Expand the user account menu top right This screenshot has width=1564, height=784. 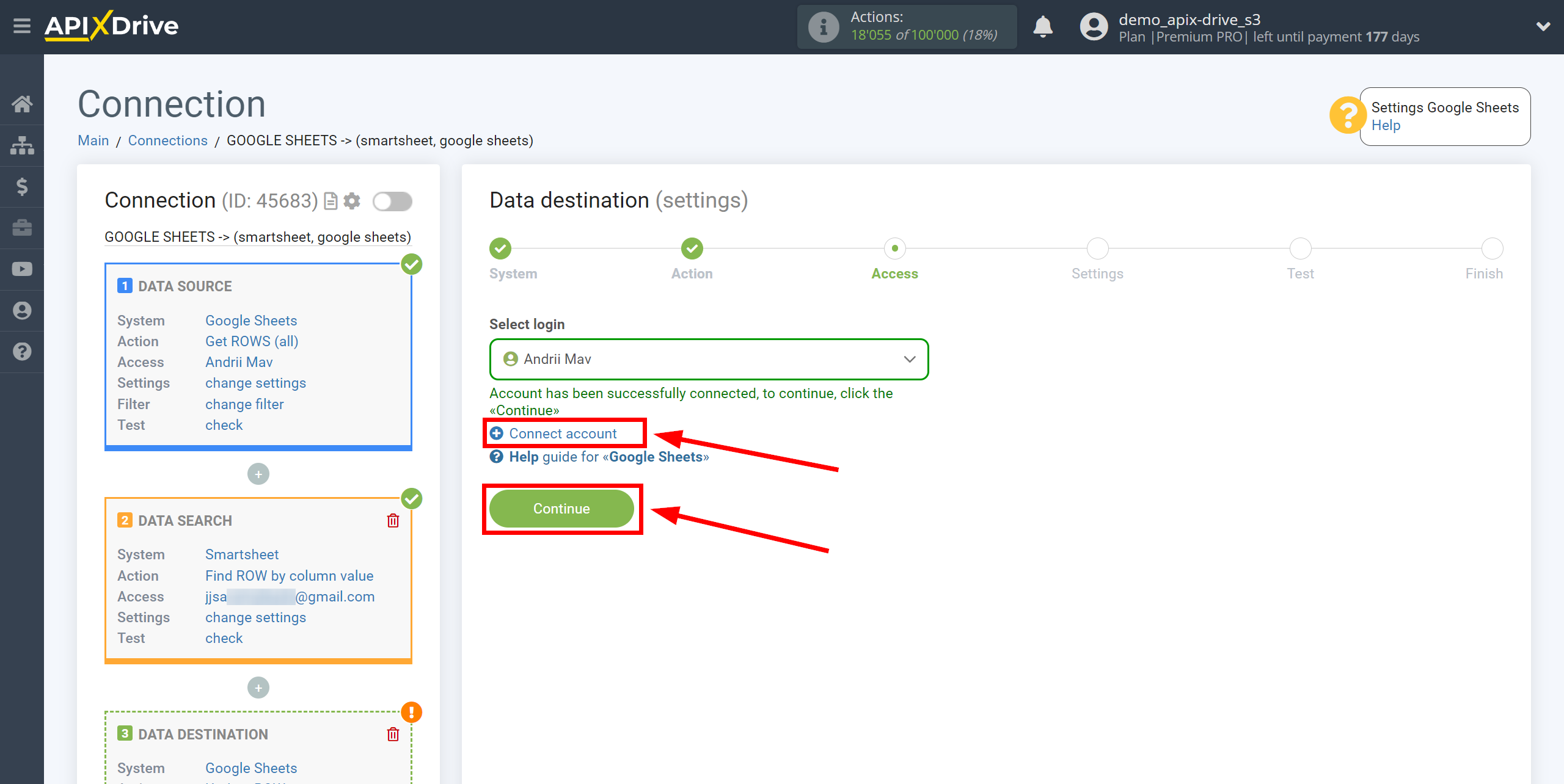coord(1543,27)
